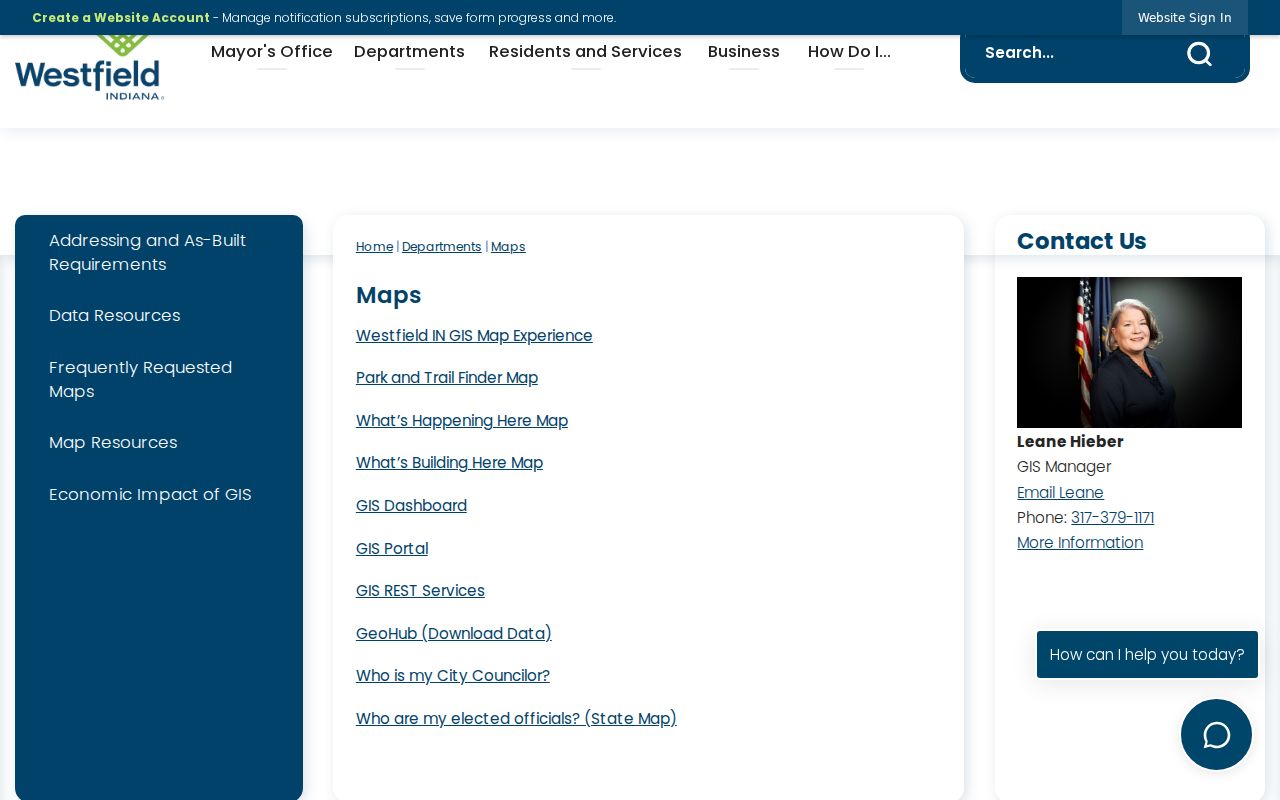The width and height of the screenshot is (1280, 800).
Task: Click Website Sign In button
Action: point(1185,18)
